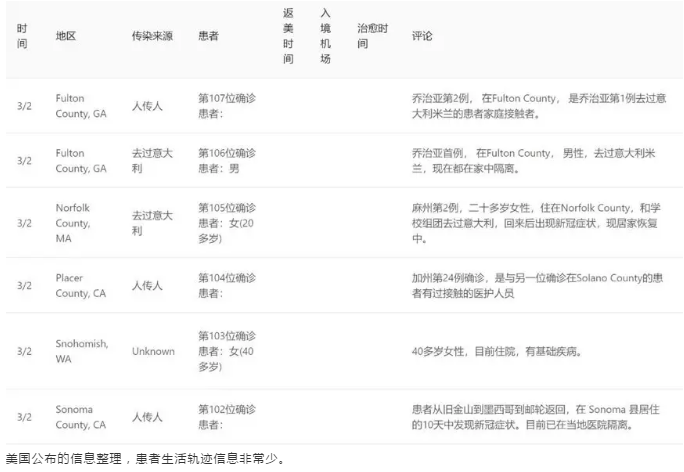Click the 入境机场 column header
This screenshot has width=684, height=472.
click(325, 36)
